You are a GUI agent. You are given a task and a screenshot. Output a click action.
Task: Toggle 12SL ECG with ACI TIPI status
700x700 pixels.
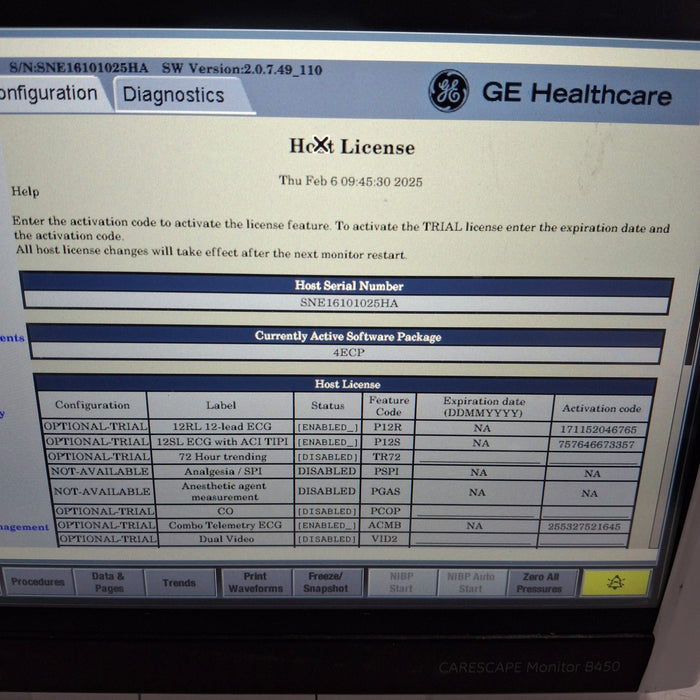point(328,442)
